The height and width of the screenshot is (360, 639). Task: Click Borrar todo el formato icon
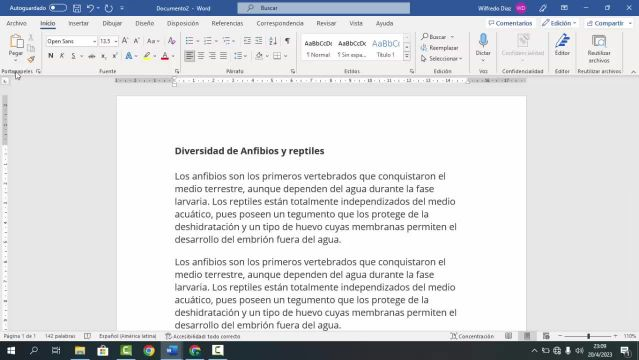(x=172, y=41)
